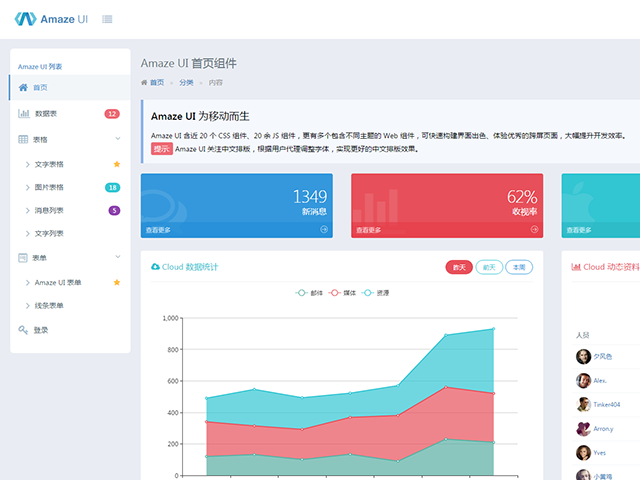Click the 数据表 bar chart icon
Image resolution: width=640 pixels, height=480 pixels.
(x=24, y=113)
